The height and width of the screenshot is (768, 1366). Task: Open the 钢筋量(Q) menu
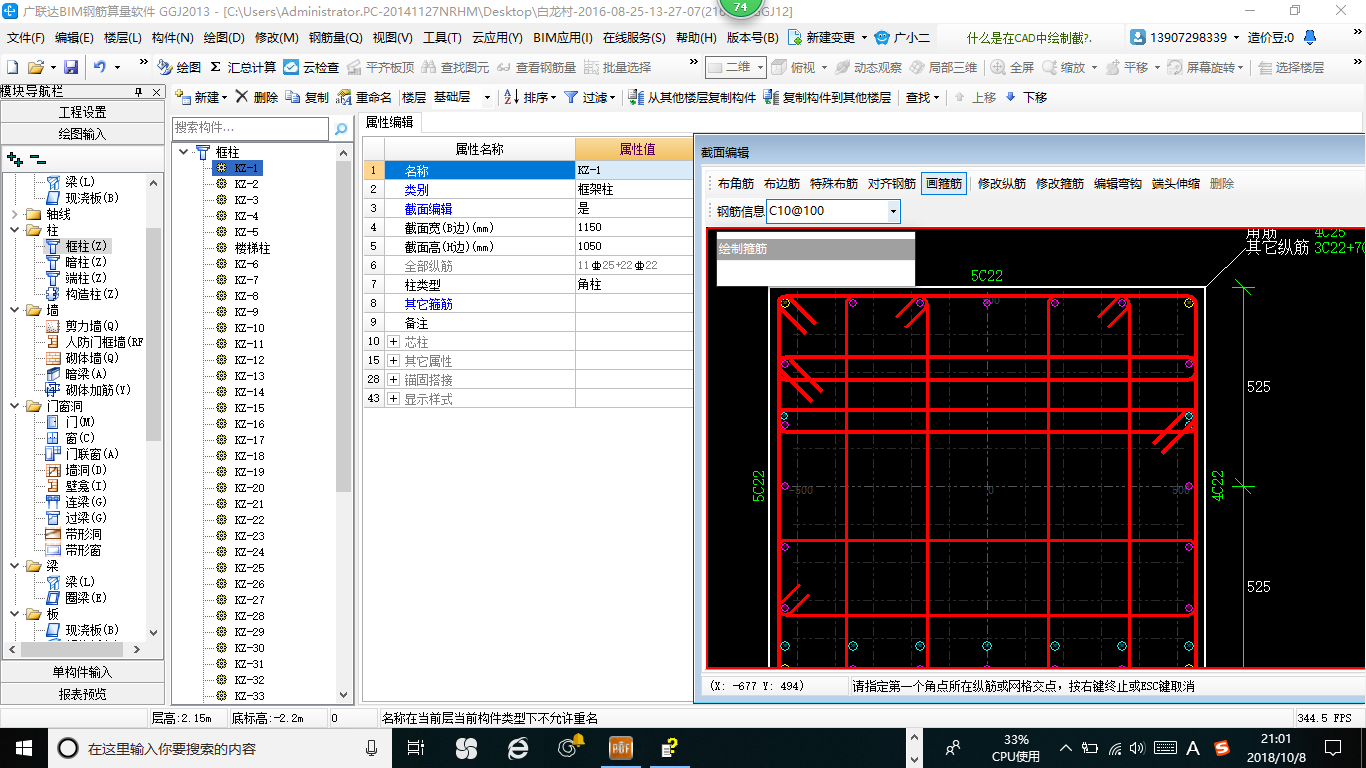(x=335, y=38)
